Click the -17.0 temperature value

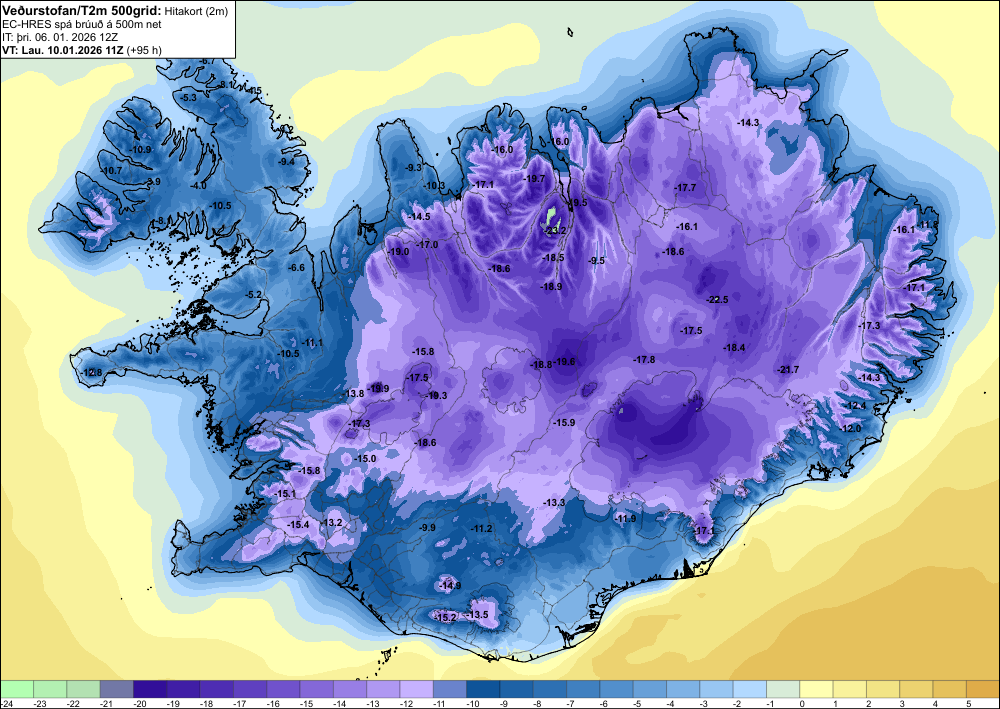427,244
